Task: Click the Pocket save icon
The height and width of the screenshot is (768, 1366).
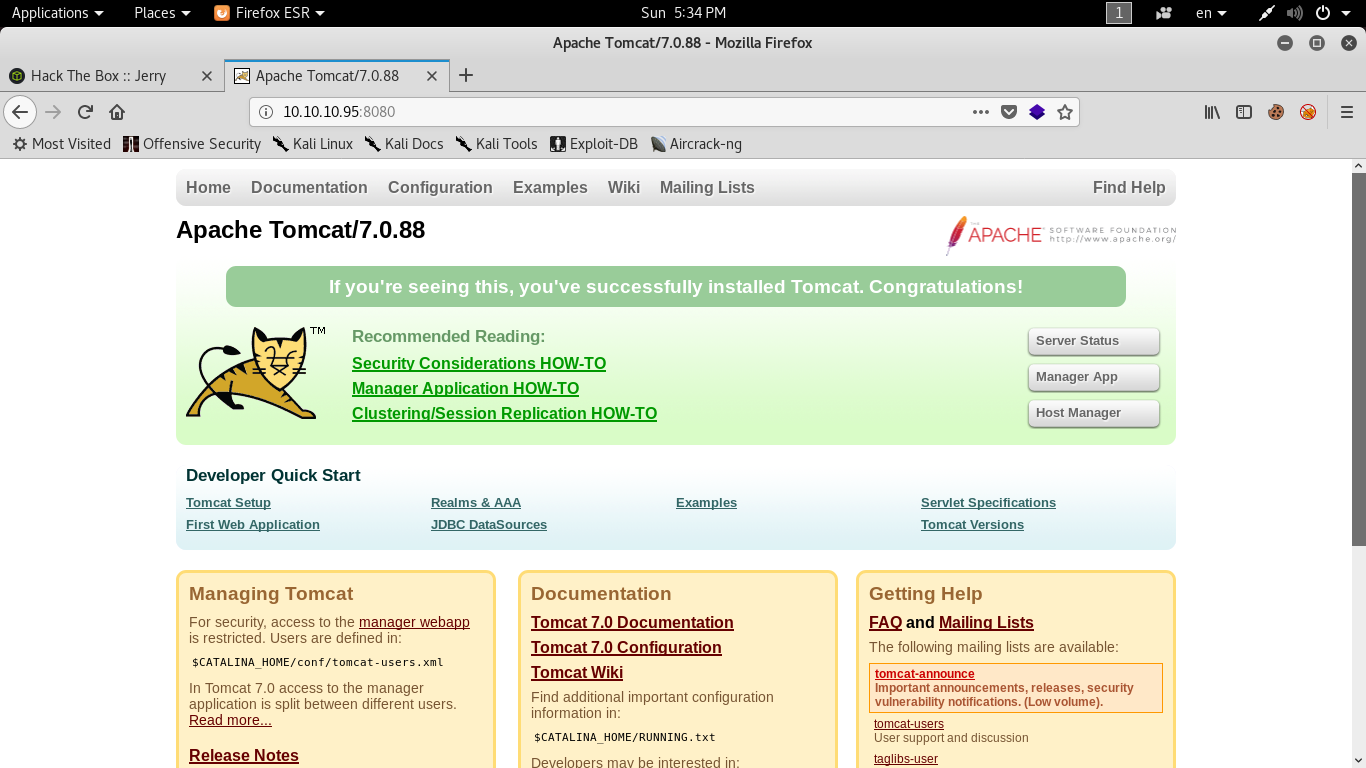Action: (x=1009, y=112)
